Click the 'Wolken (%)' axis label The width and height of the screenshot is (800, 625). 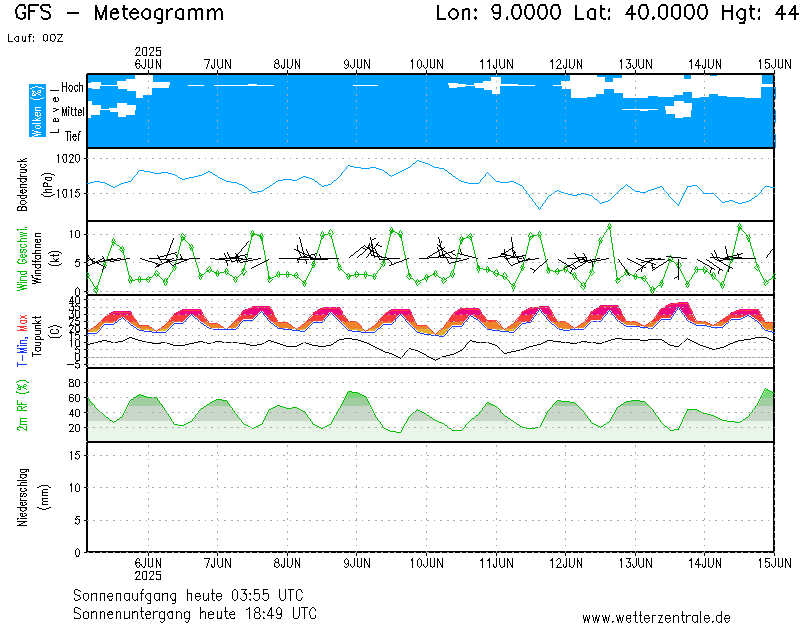click(37, 111)
